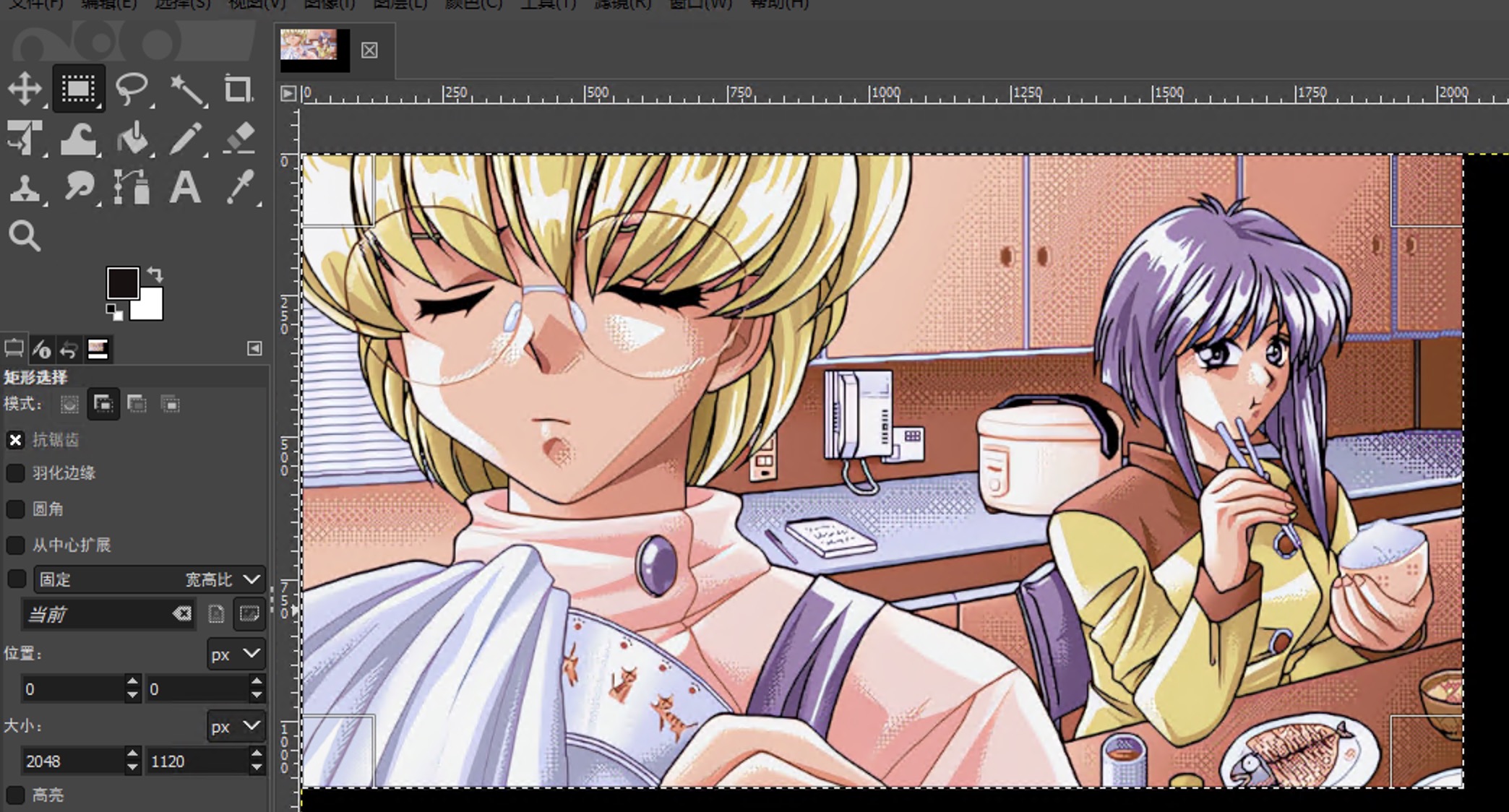The image size is (1509, 812).
Task: Enable the 从中心扩展 expand-from-center checkbox
Action: click(15, 545)
